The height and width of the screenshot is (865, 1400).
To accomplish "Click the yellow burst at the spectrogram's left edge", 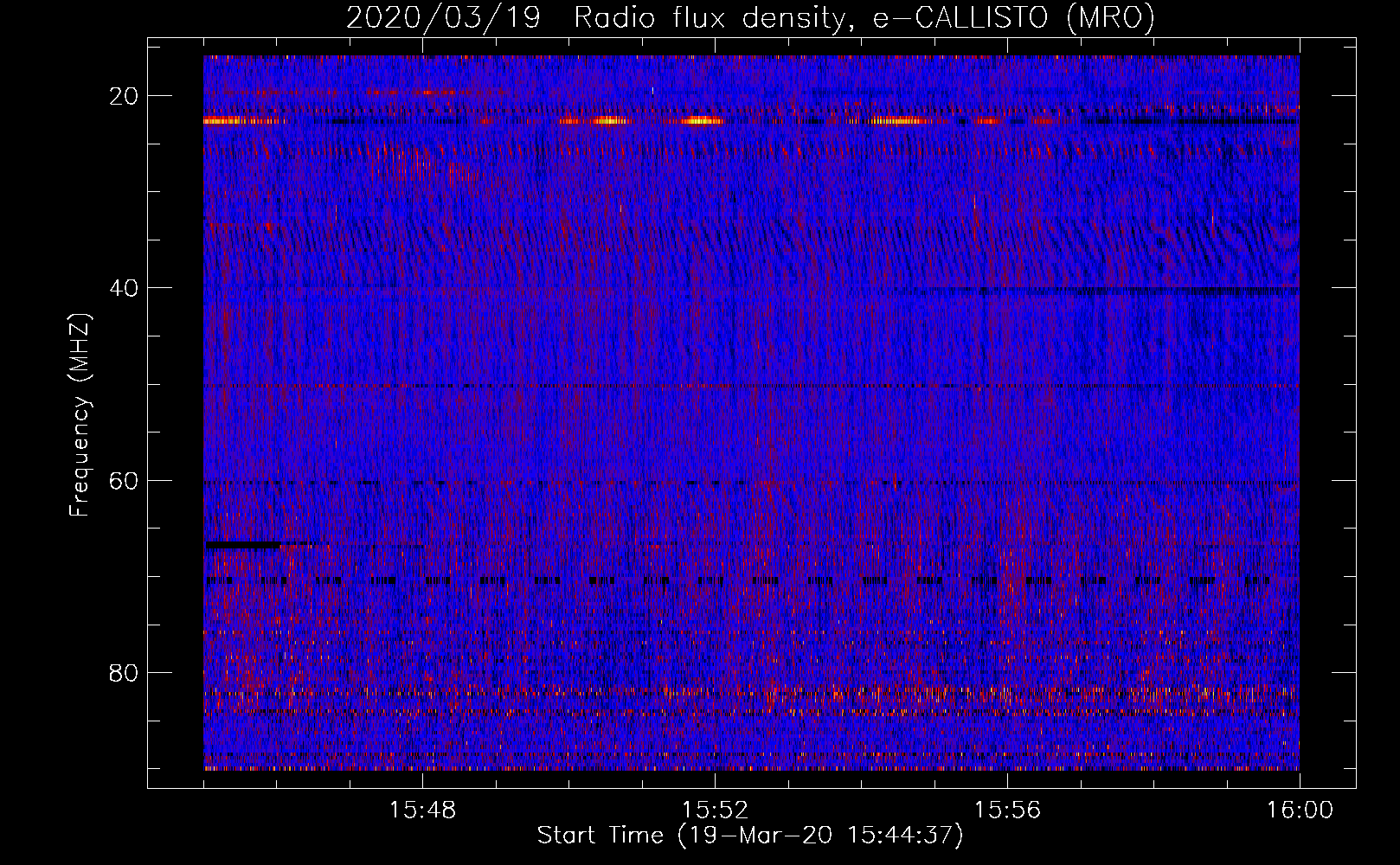I will tap(227, 121).
